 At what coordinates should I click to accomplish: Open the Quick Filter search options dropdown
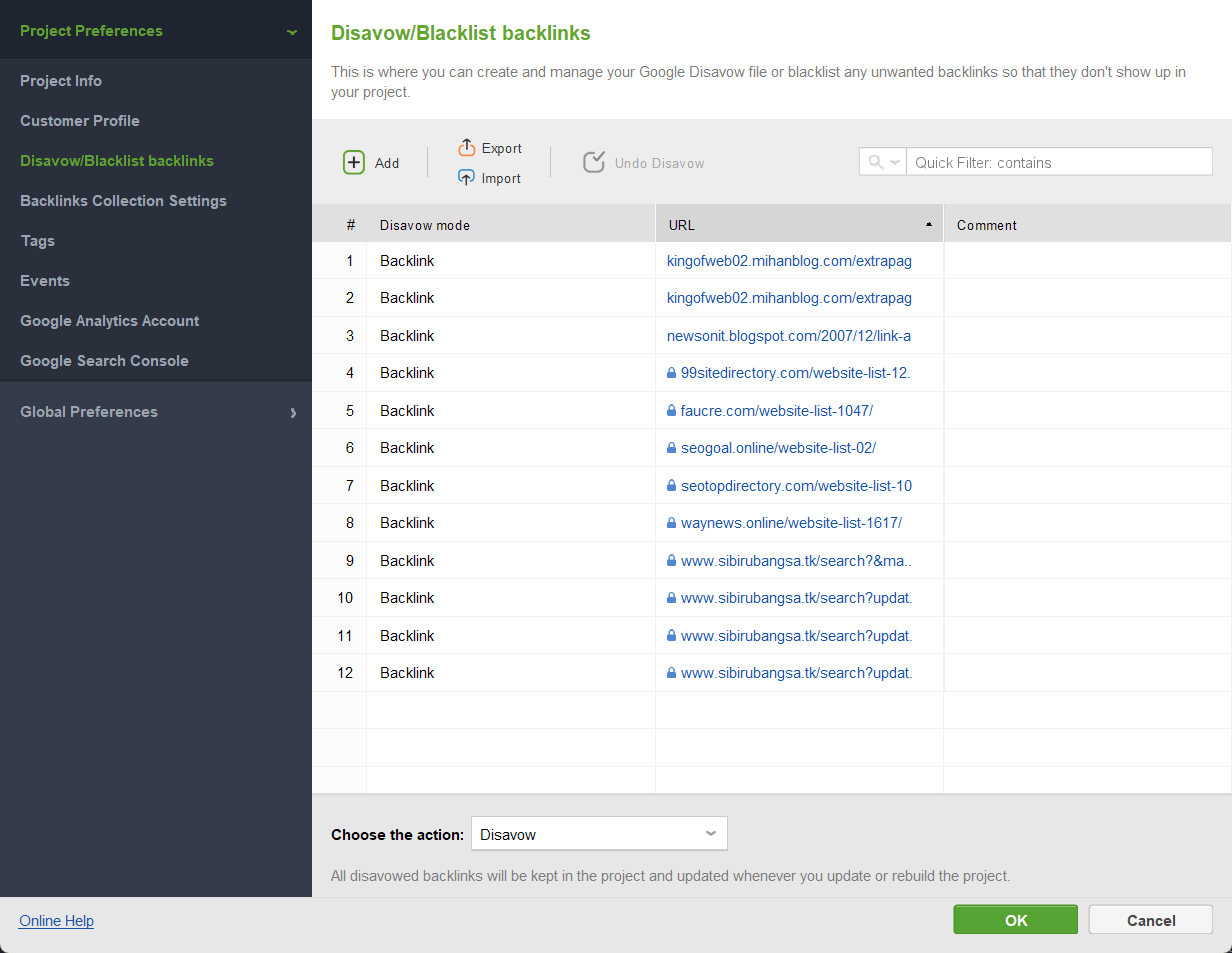[895, 163]
